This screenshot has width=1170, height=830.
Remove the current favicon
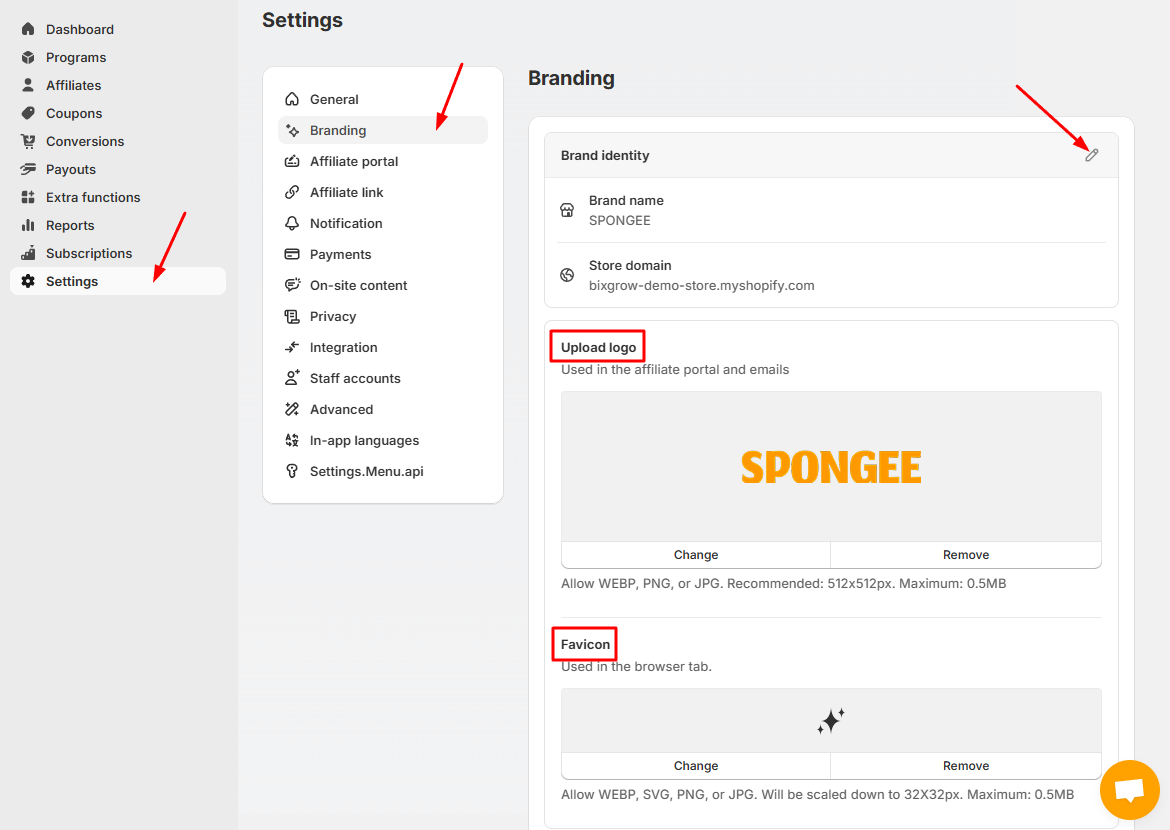pos(965,766)
